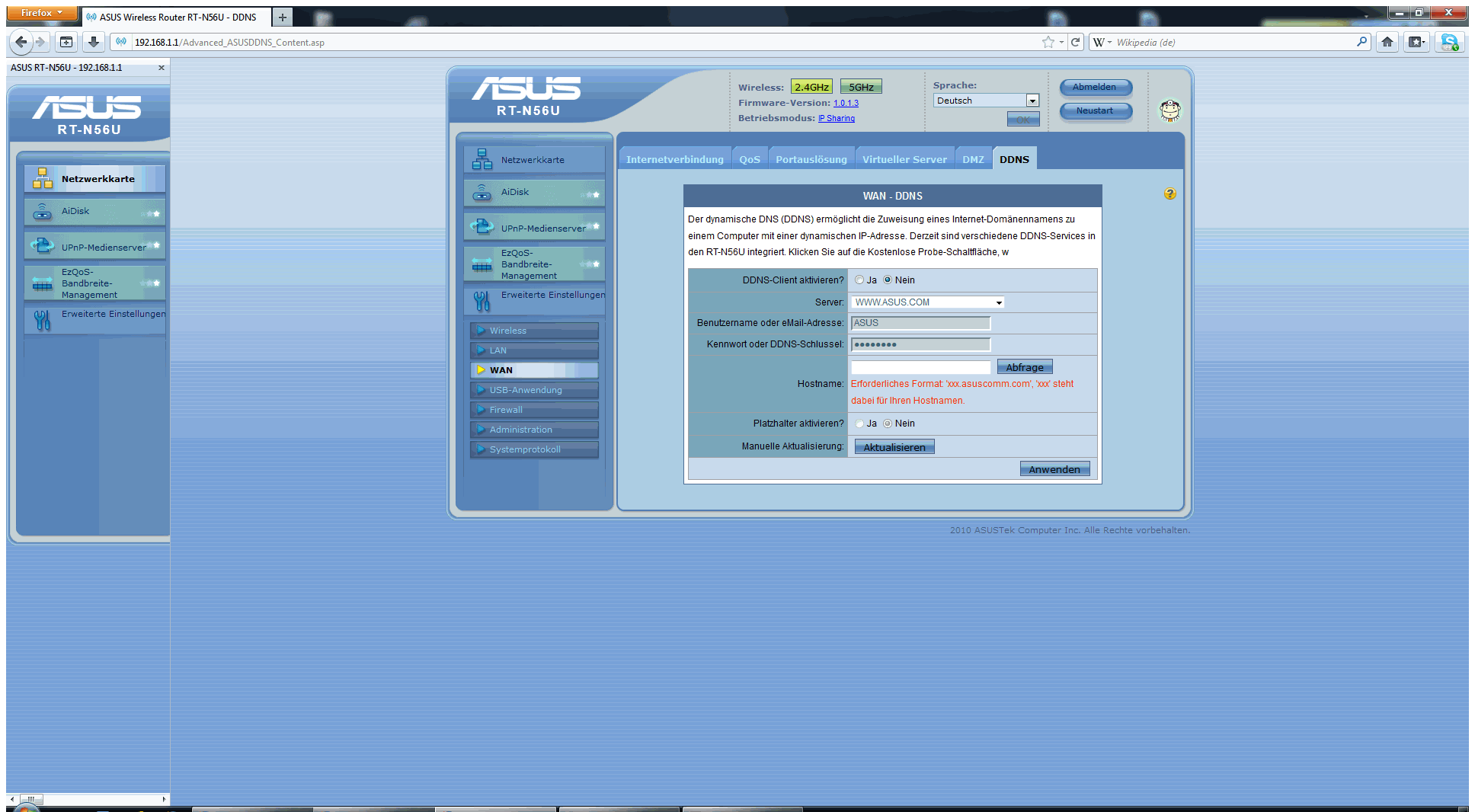
Task: Click the Hostname input field
Action: (x=920, y=367)
